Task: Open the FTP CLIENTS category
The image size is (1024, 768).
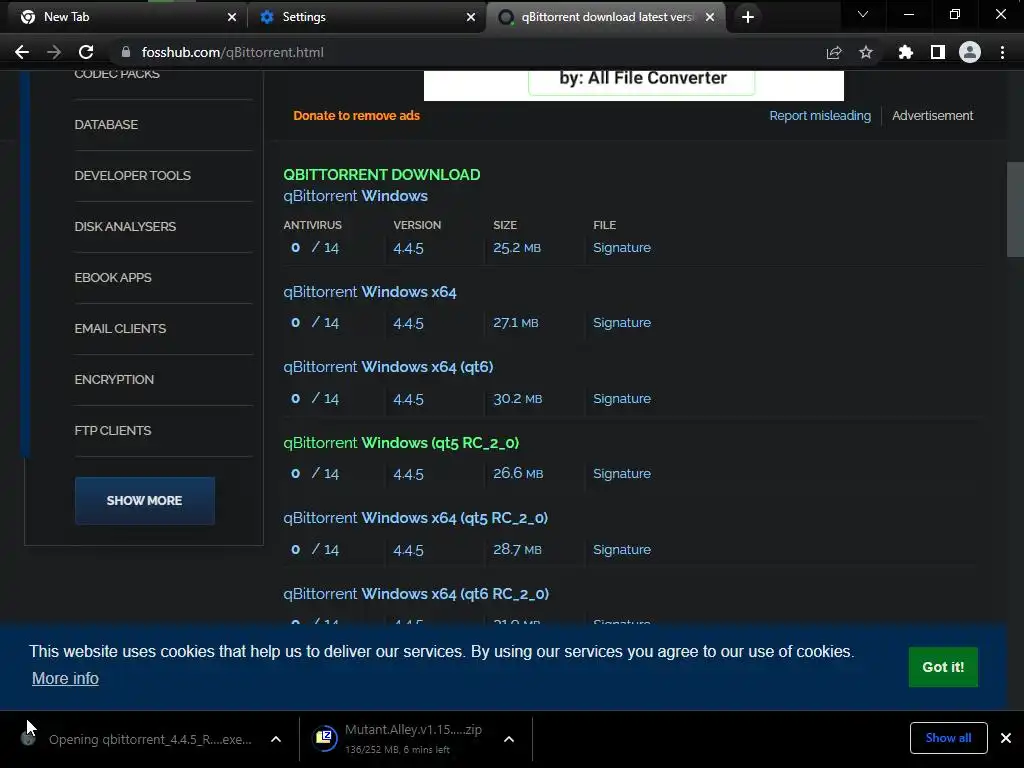Action: coord(113,430)
